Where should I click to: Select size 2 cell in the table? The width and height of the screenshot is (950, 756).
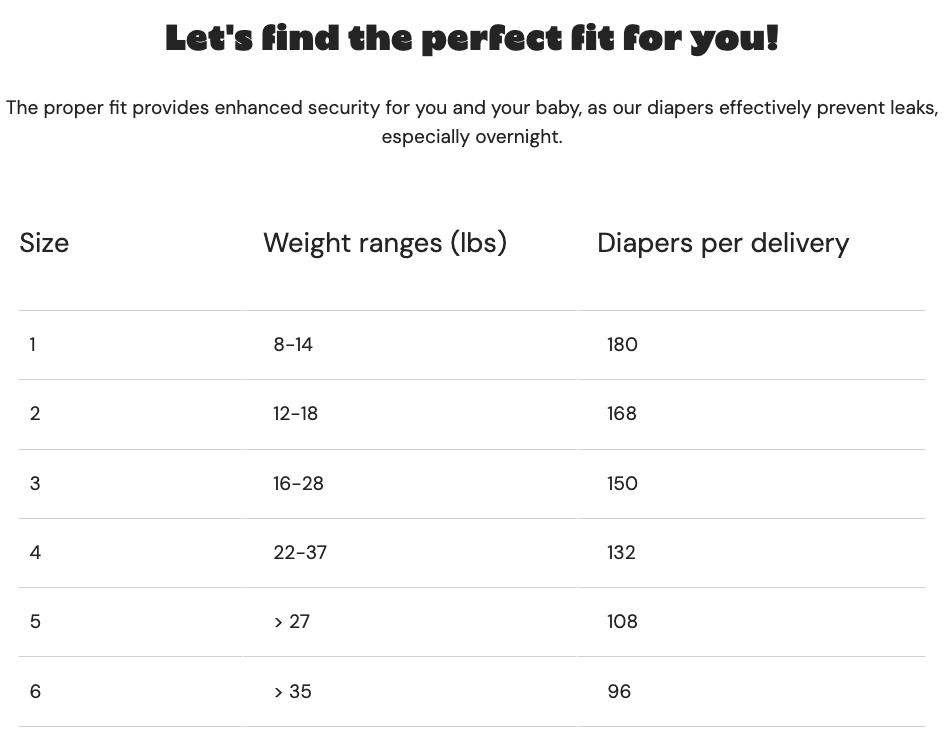[35, 414]
